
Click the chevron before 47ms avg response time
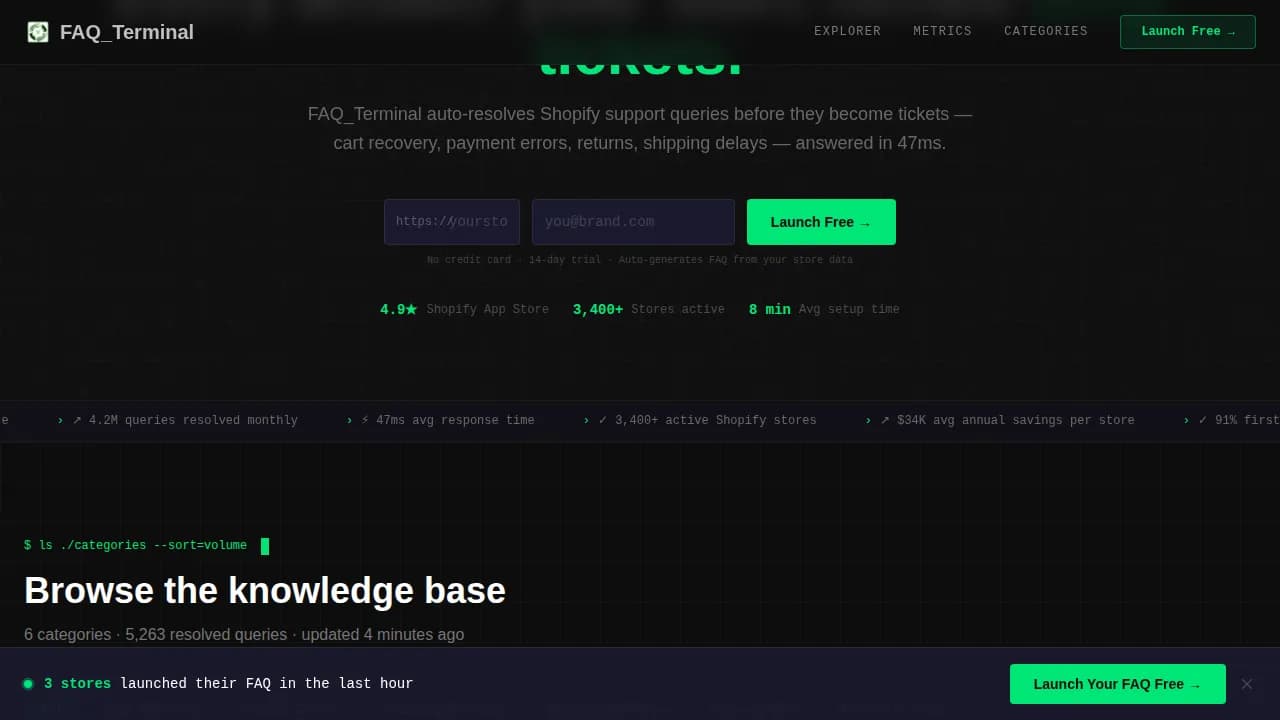349,420
